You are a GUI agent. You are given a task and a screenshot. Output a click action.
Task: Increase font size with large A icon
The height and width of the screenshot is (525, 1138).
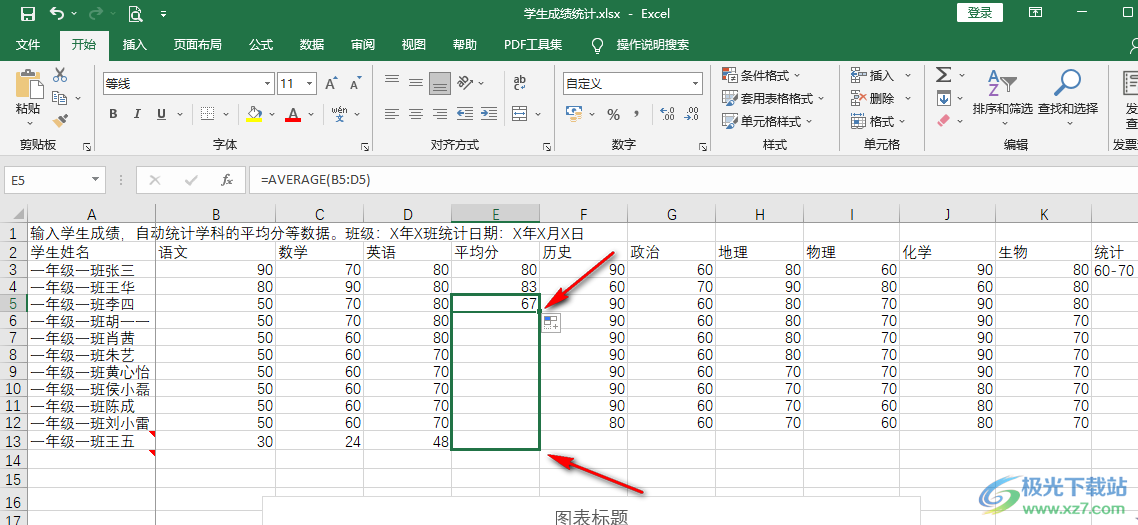point(331,84)
